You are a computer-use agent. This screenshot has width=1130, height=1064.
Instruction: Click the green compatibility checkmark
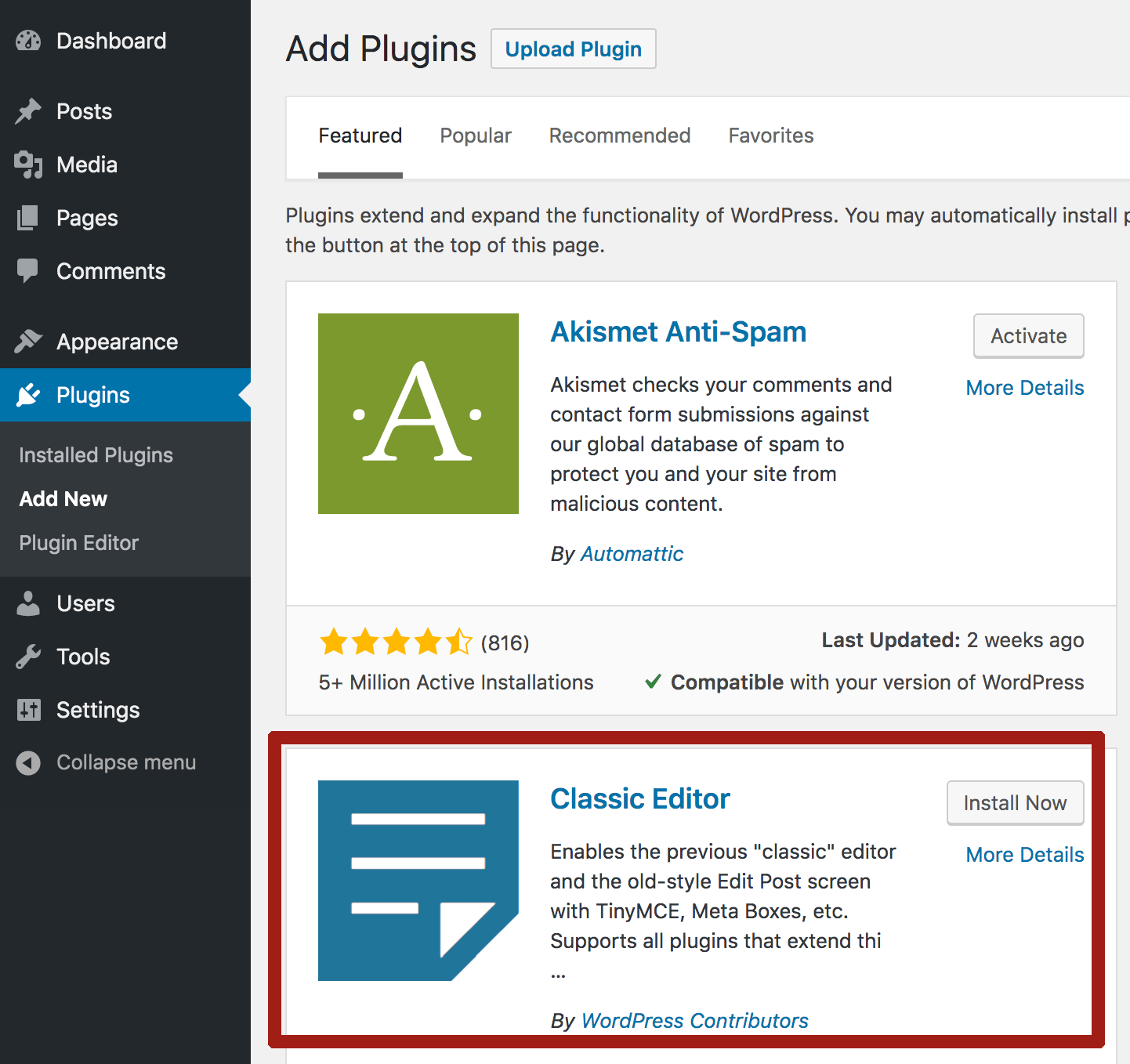tap(653, 682)
